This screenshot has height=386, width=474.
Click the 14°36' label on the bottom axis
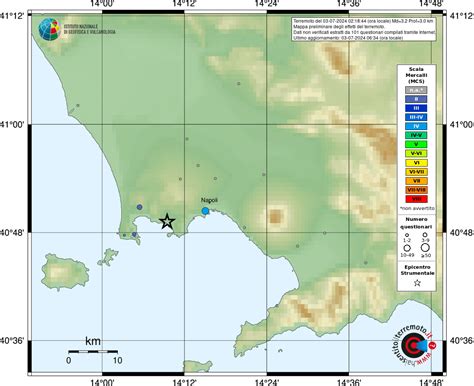click(349, 382)
